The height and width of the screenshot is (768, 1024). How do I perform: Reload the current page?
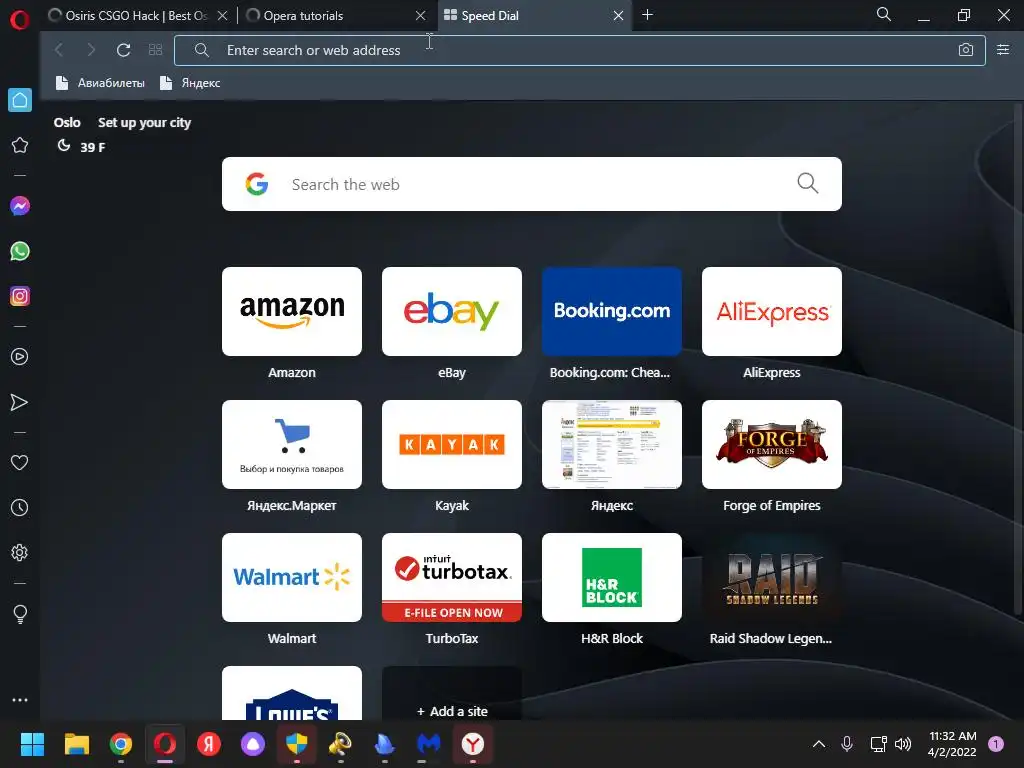point(123,50)
